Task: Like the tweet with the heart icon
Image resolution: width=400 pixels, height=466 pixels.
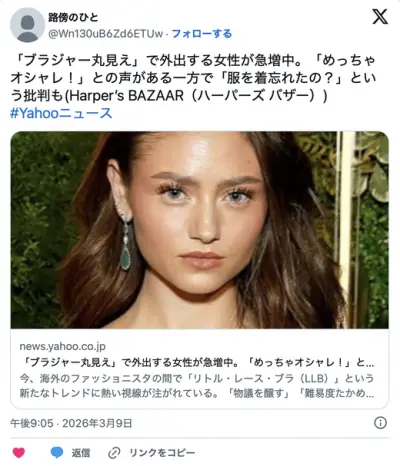Action: coord(19,453)
